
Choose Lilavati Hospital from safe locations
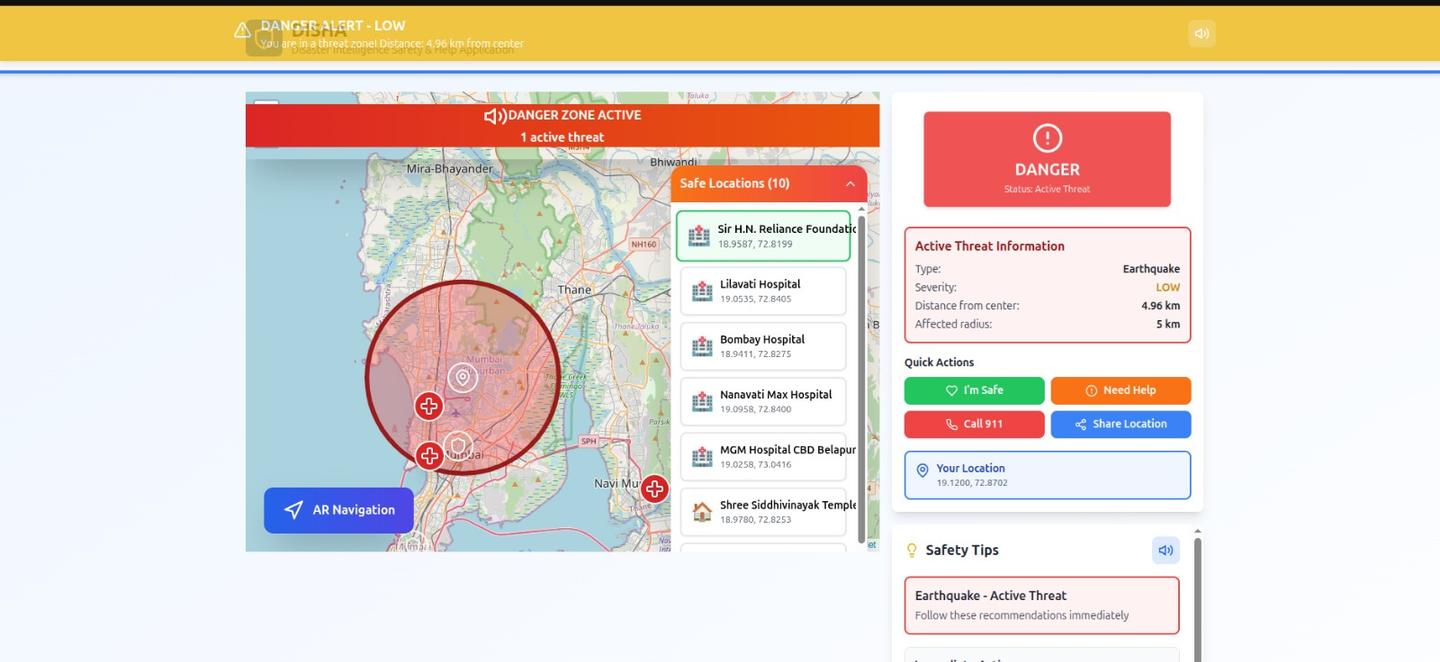[763, 291]
